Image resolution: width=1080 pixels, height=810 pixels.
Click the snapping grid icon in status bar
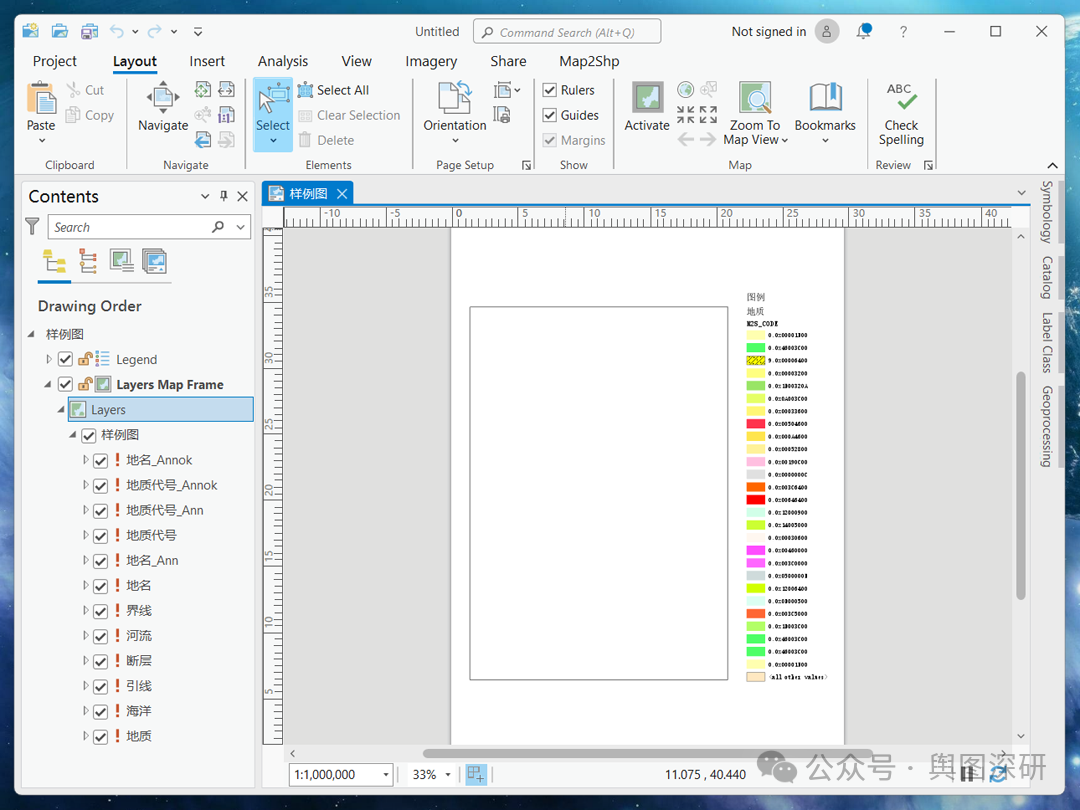pos(476,774)
